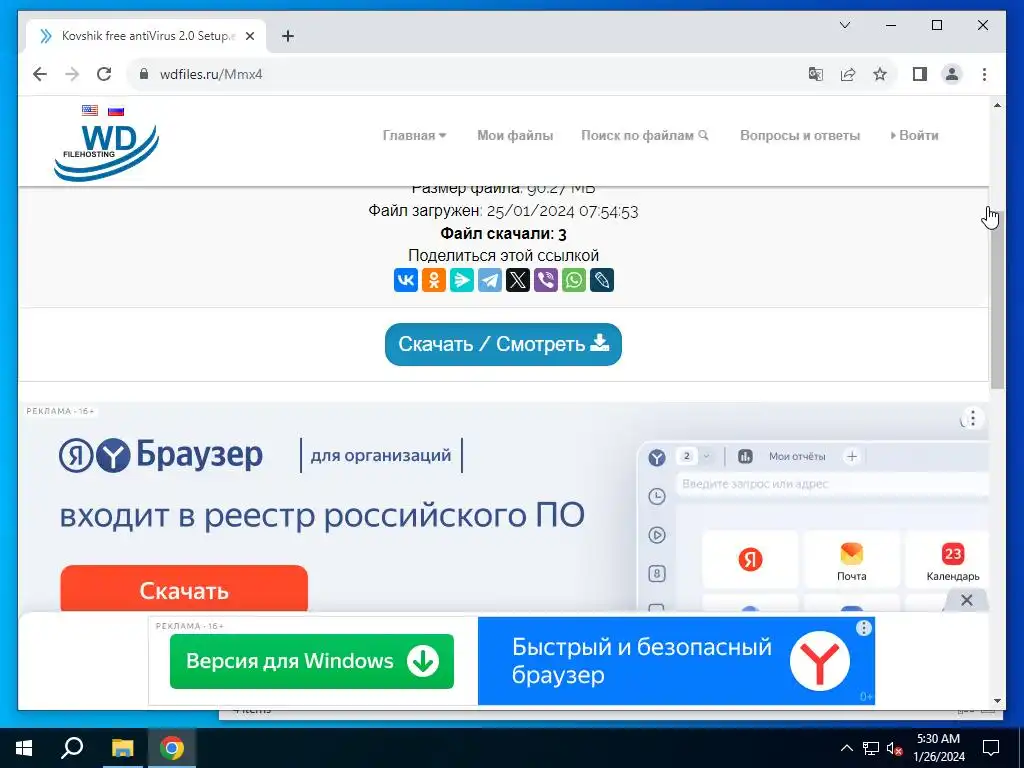Open Windows taskbar search
The image size is (1024, 768).
(x=72, y=748)
